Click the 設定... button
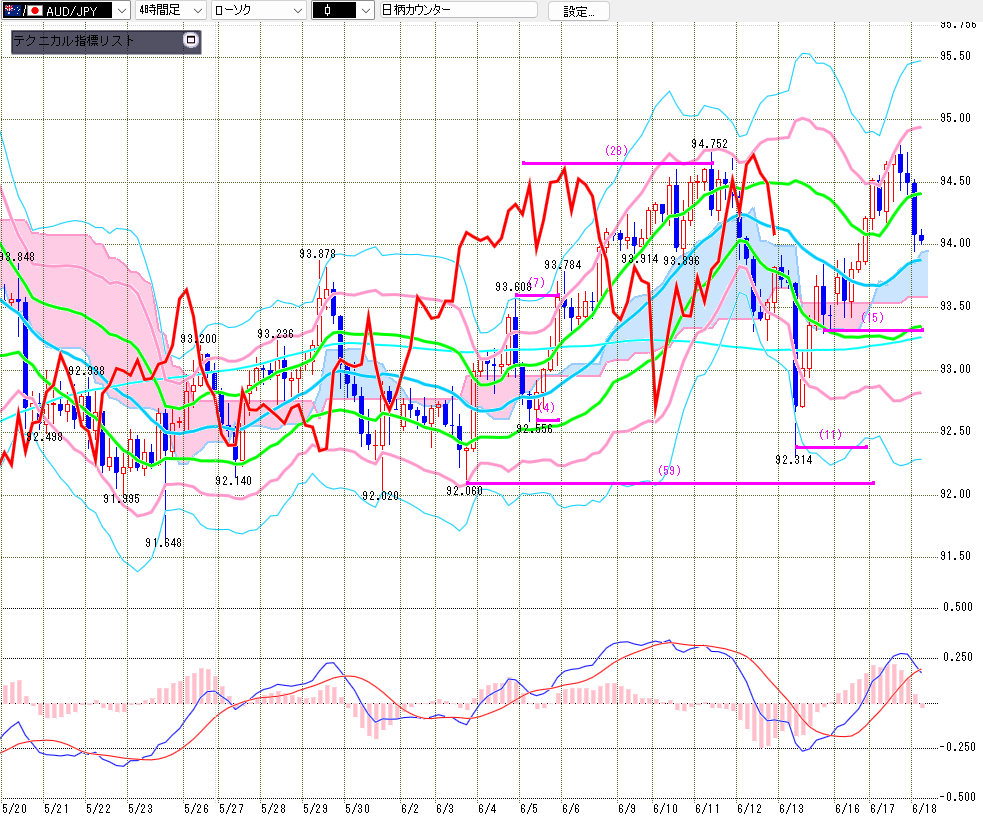Screen dimensions: 983x818 click(579, 11)
